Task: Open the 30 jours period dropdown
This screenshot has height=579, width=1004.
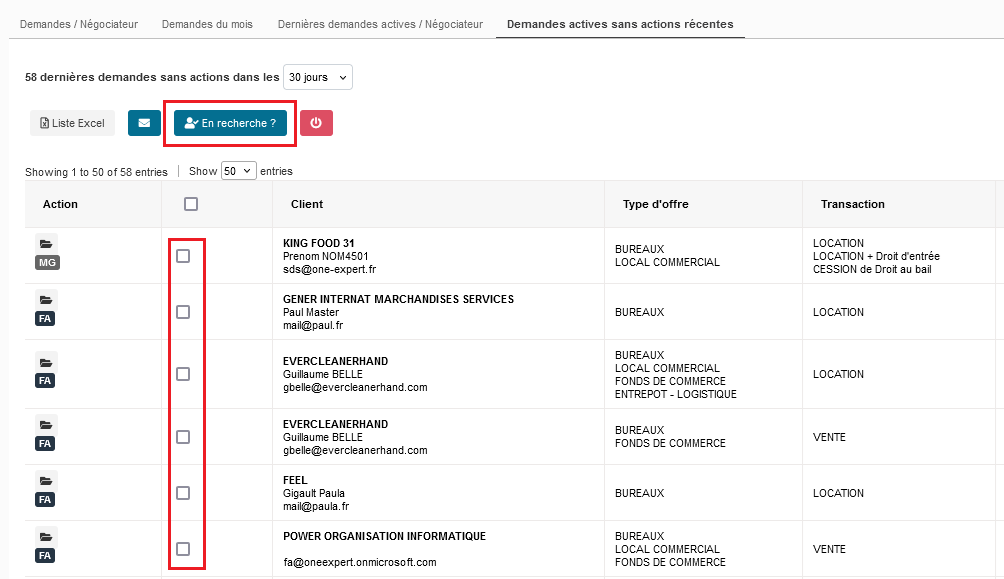Action: tap(318, 77)
